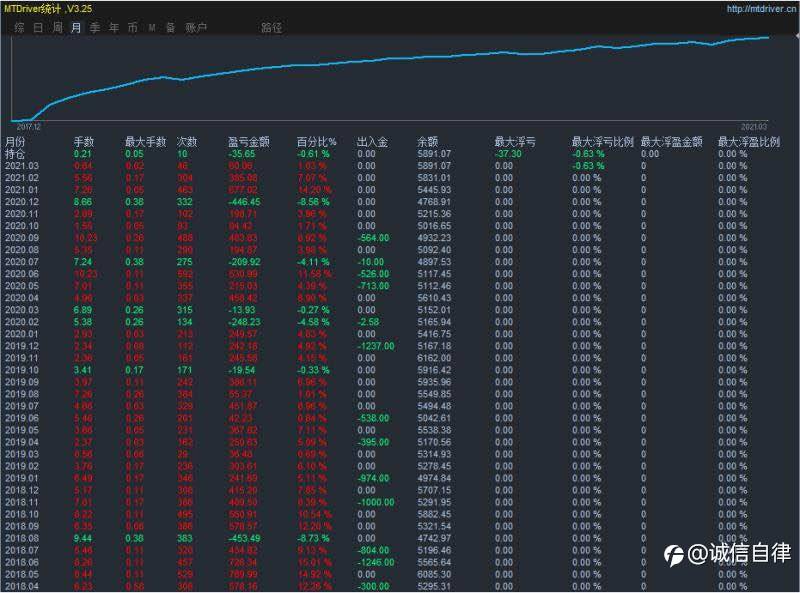Click the 盈亏金额 column header
The image size is (800, 593).
click(x=248, y=142)
